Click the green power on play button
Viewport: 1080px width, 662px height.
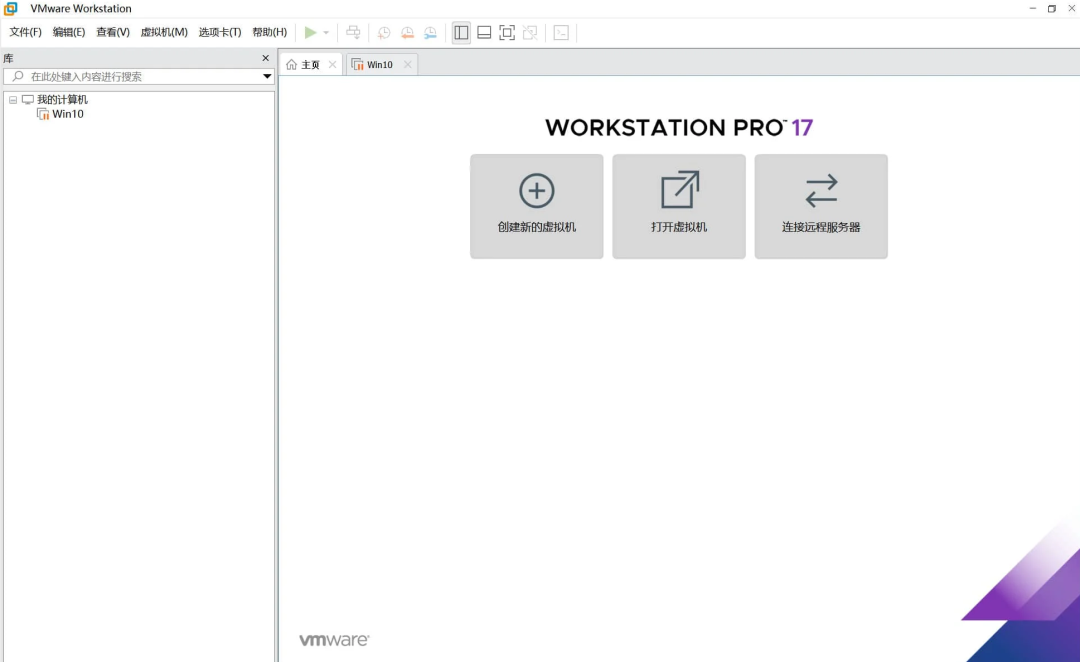click(x=310, y=33)
